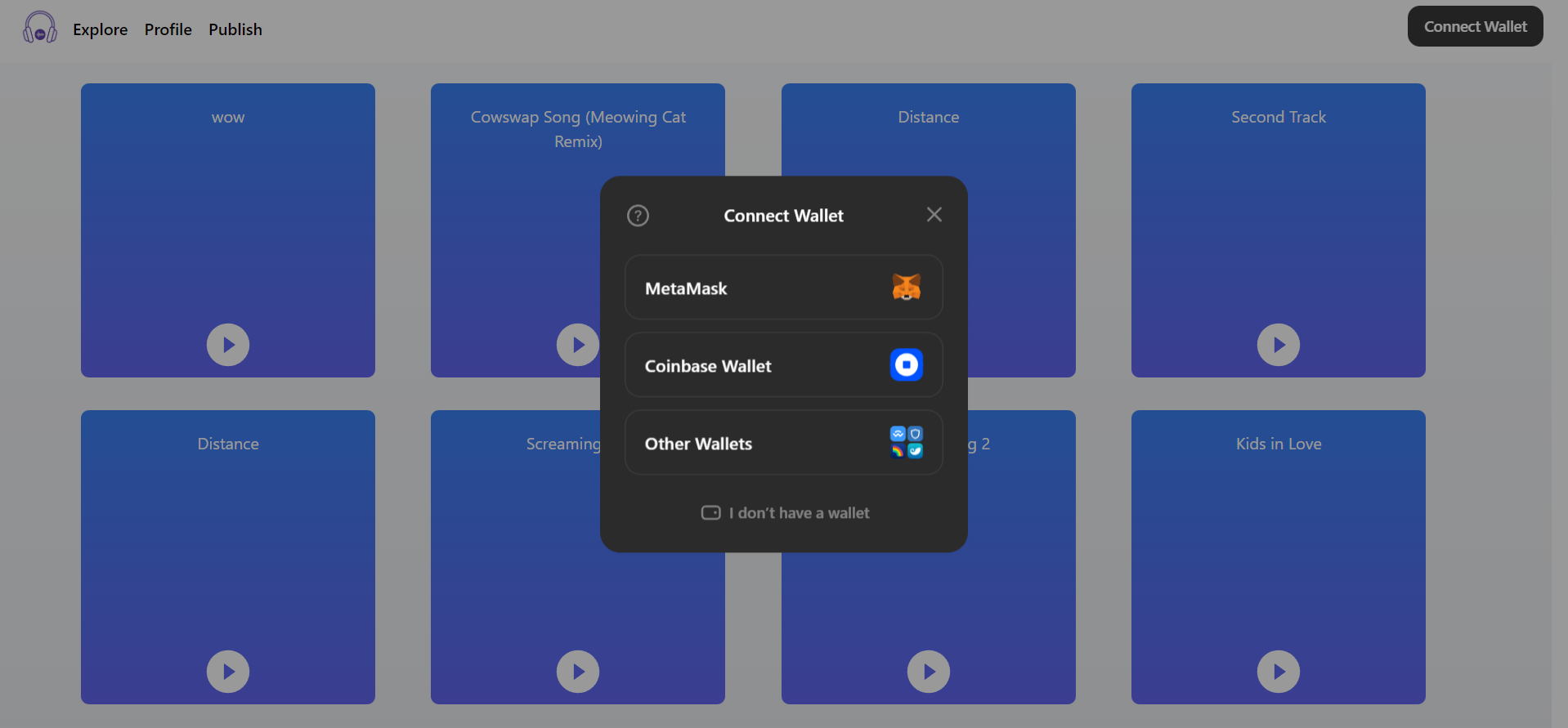
Task: Click the Kids in Love title
Action: tap(1278, 444)
